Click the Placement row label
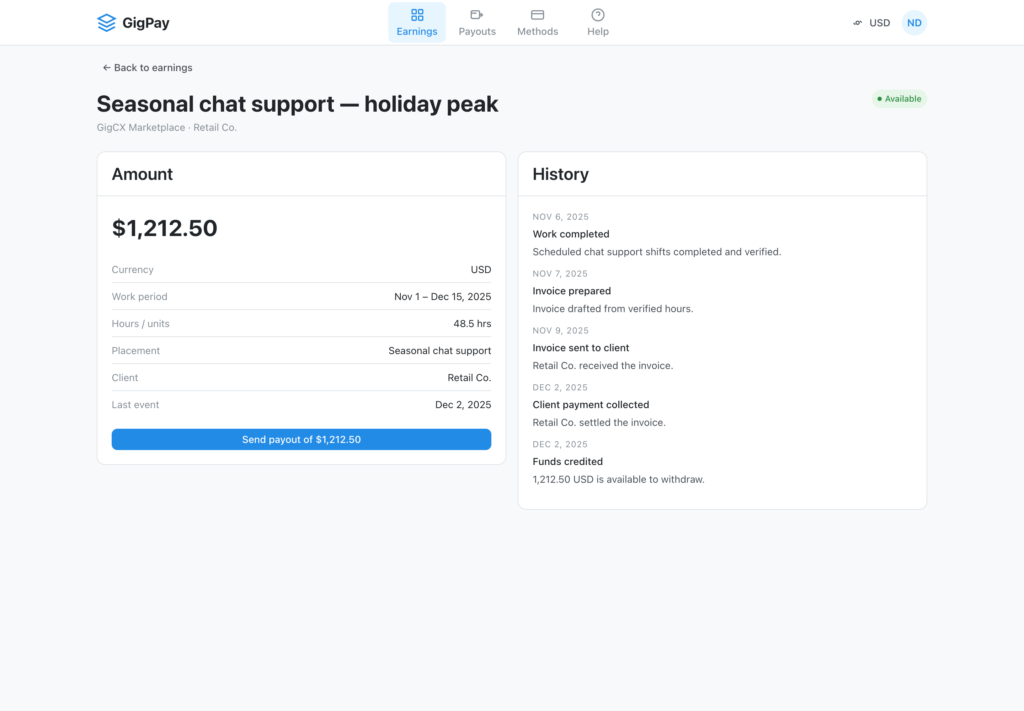The width and height of the screenshot is (1024, 711). point(135,351)
